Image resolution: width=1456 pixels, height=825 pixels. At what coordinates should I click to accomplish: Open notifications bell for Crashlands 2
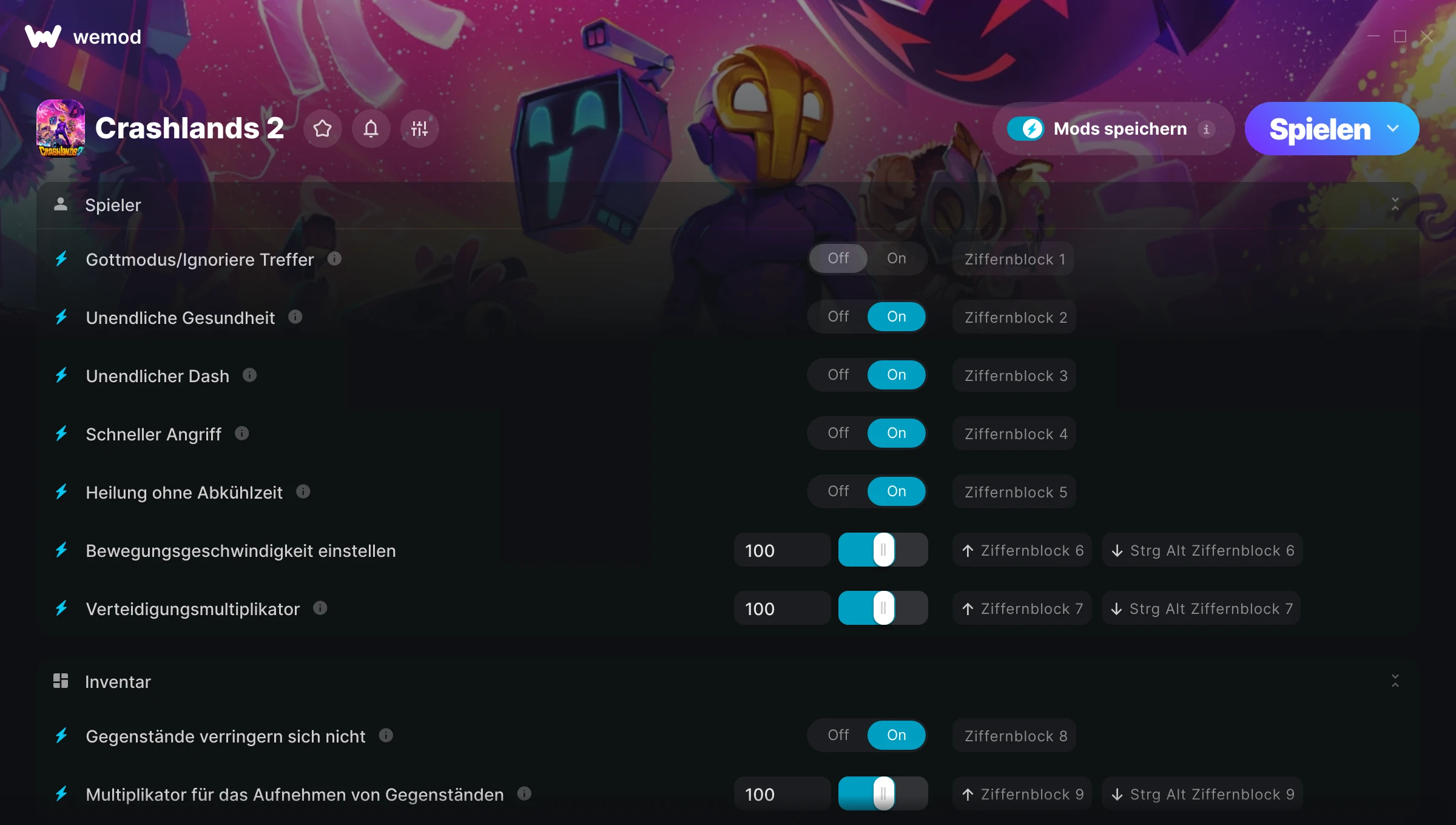pos(371,129)
